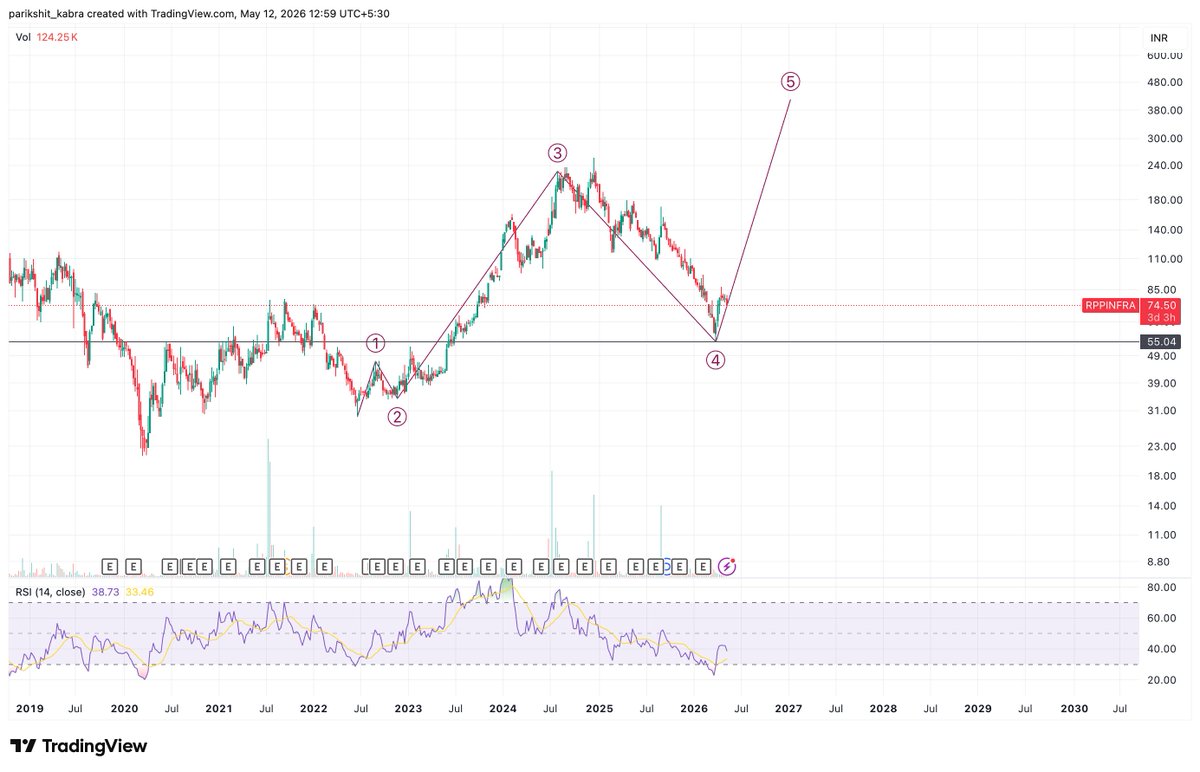Click the red RPPINFRA symbol tag
Screen dimensions: 1200x772
tap(1110, 305)
